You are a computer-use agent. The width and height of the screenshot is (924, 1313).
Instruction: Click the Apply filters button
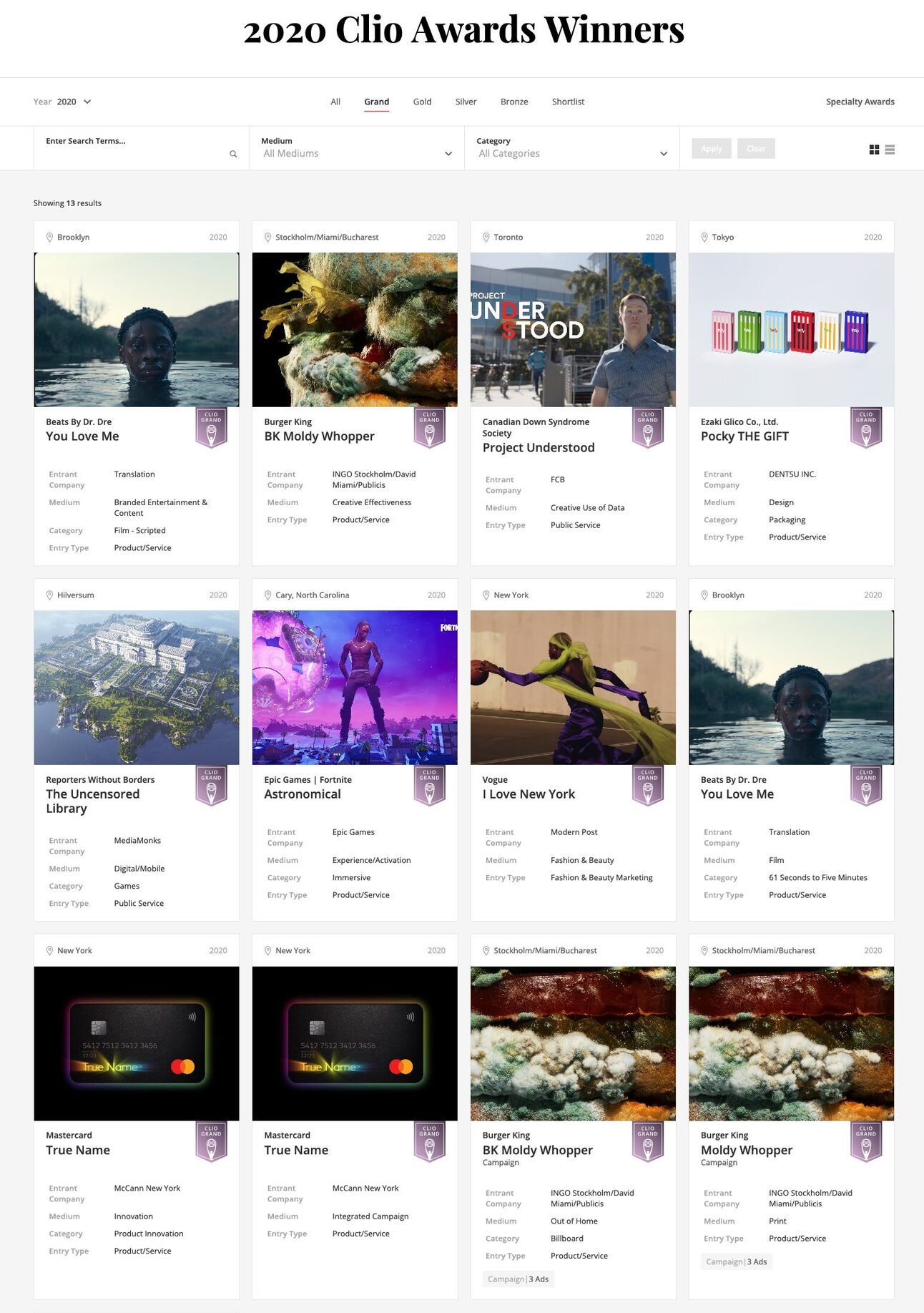pos(712,149)
